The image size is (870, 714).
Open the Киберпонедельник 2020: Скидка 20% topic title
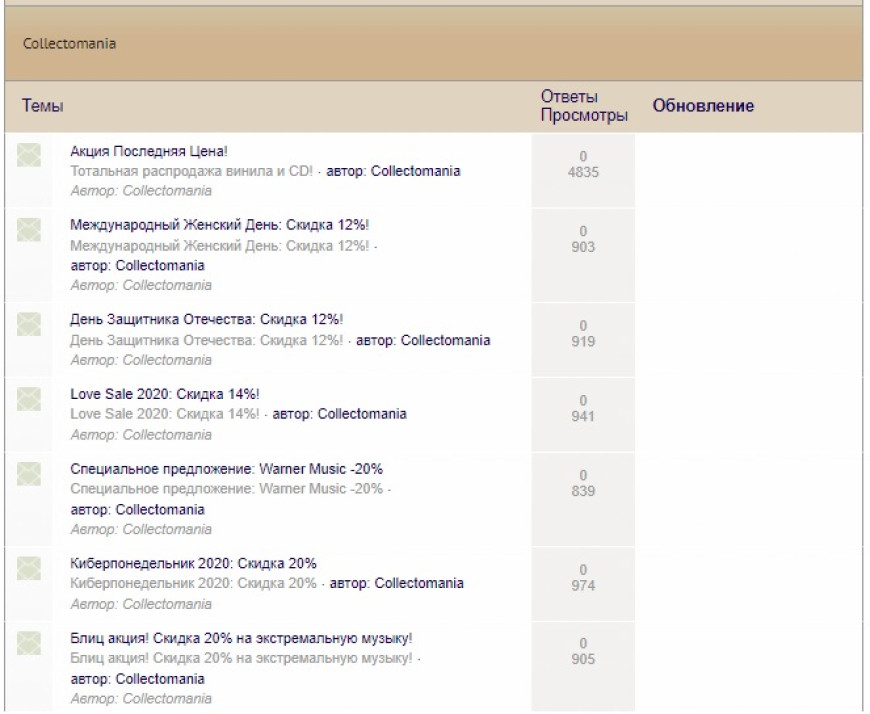193,563
